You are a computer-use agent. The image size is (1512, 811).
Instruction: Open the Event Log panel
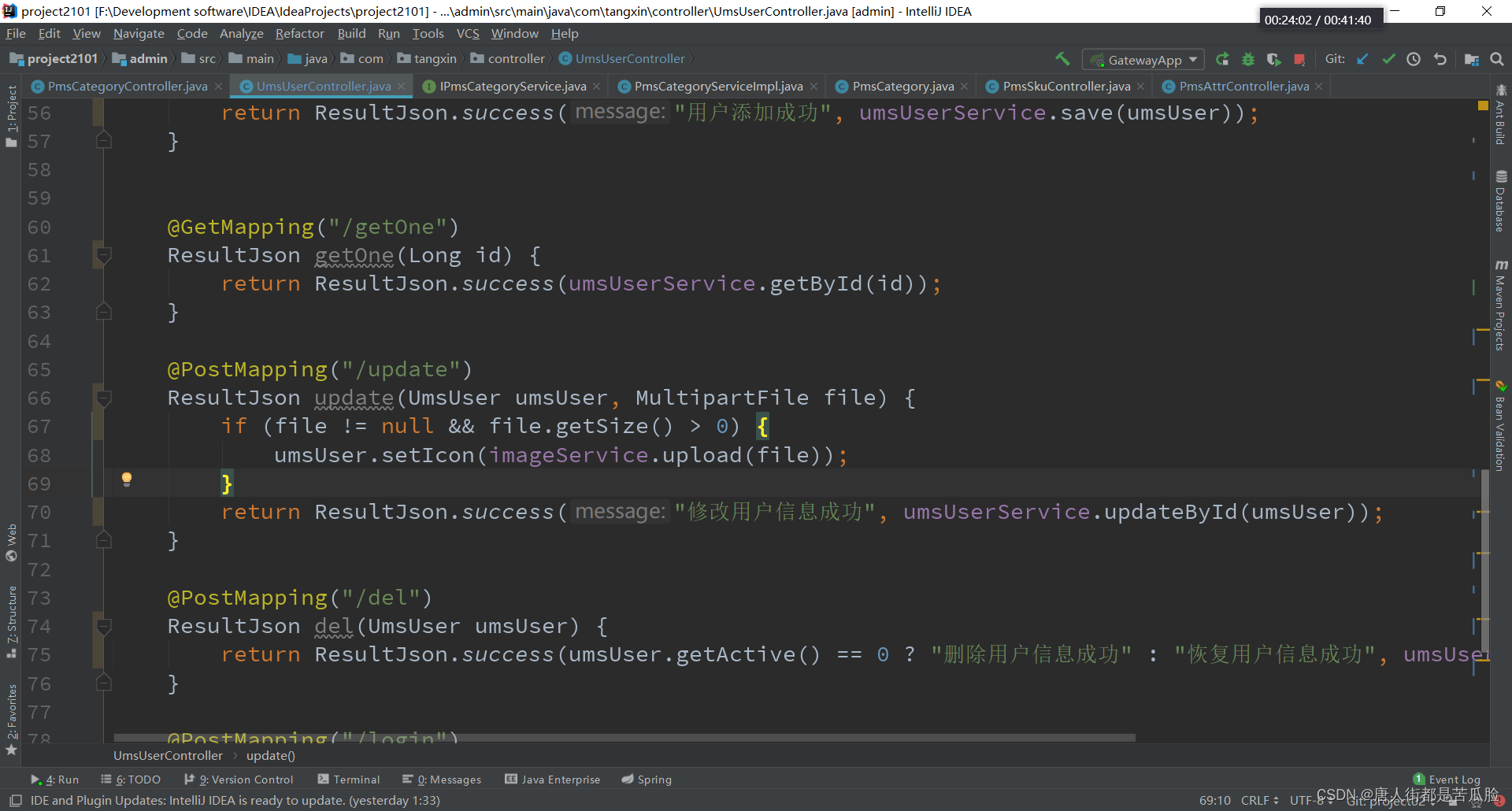click(1447, 780)
